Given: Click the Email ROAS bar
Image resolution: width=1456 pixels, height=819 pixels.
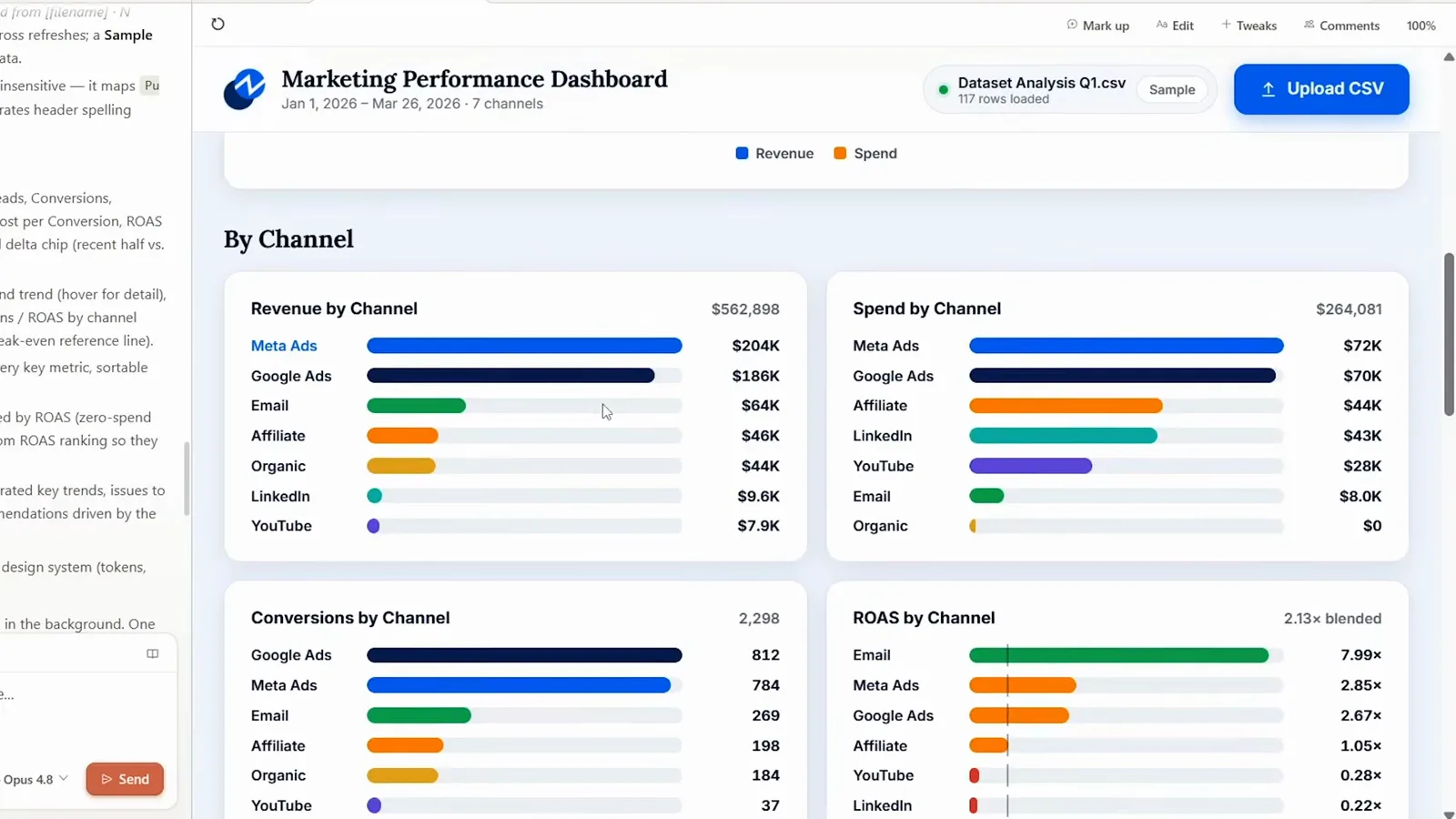Looking at the screenshot, I should point(1118,655).
